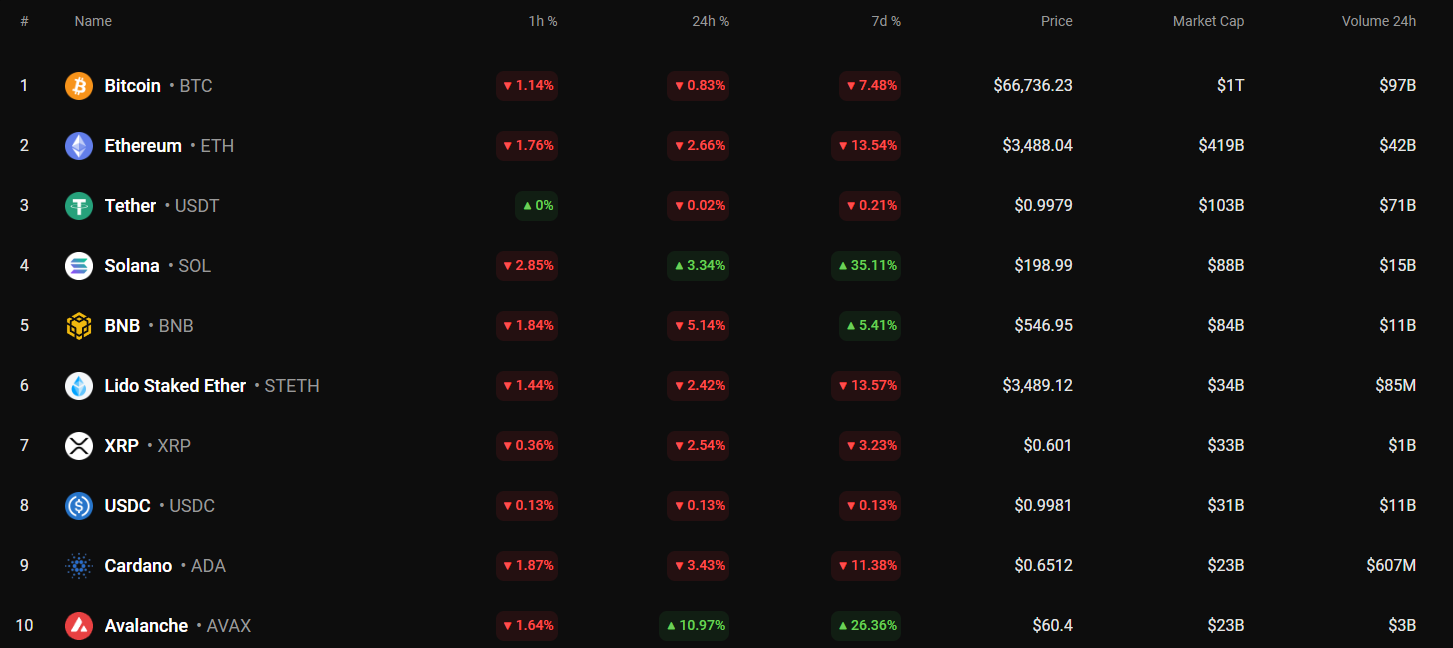Screen dimensions: 1453x648
Task: Open the Cardano ADA name link
Action: [138, 566]
